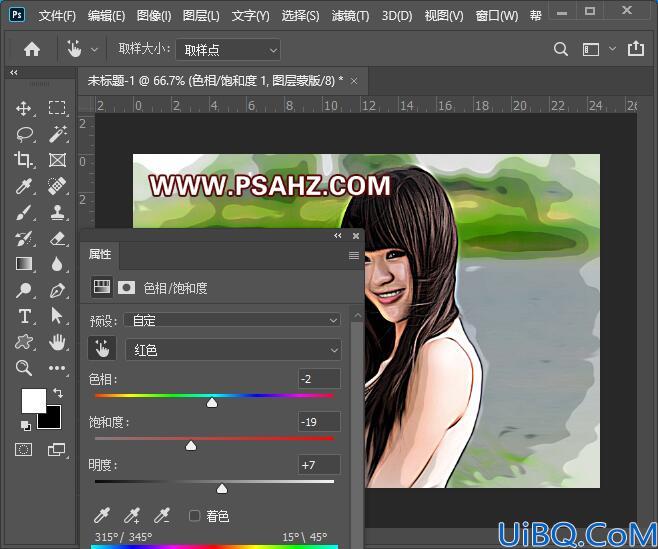
Task: Select the Magic Wand tool
Action: [57, 134]
